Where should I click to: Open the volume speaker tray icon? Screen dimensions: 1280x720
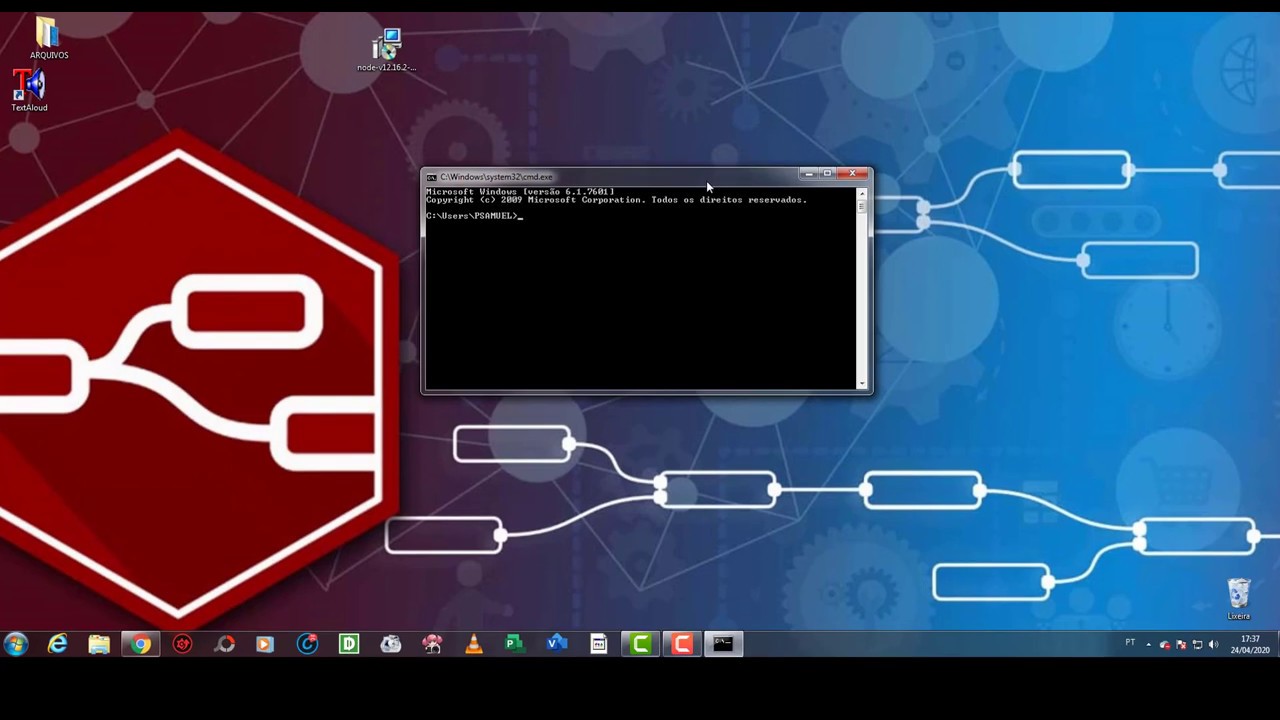click(1213, 645)
